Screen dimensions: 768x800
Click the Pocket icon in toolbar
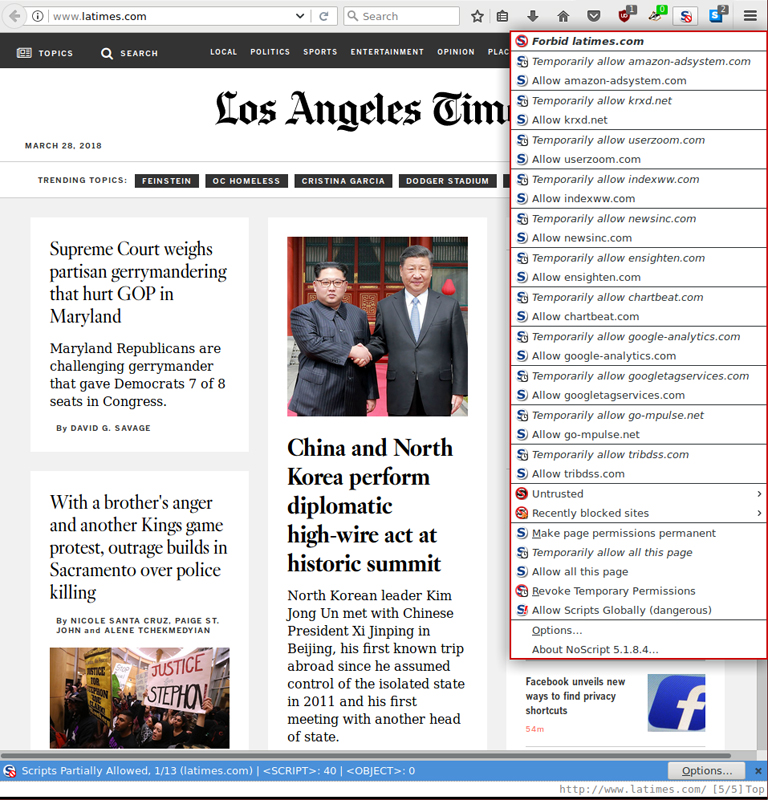594,16
